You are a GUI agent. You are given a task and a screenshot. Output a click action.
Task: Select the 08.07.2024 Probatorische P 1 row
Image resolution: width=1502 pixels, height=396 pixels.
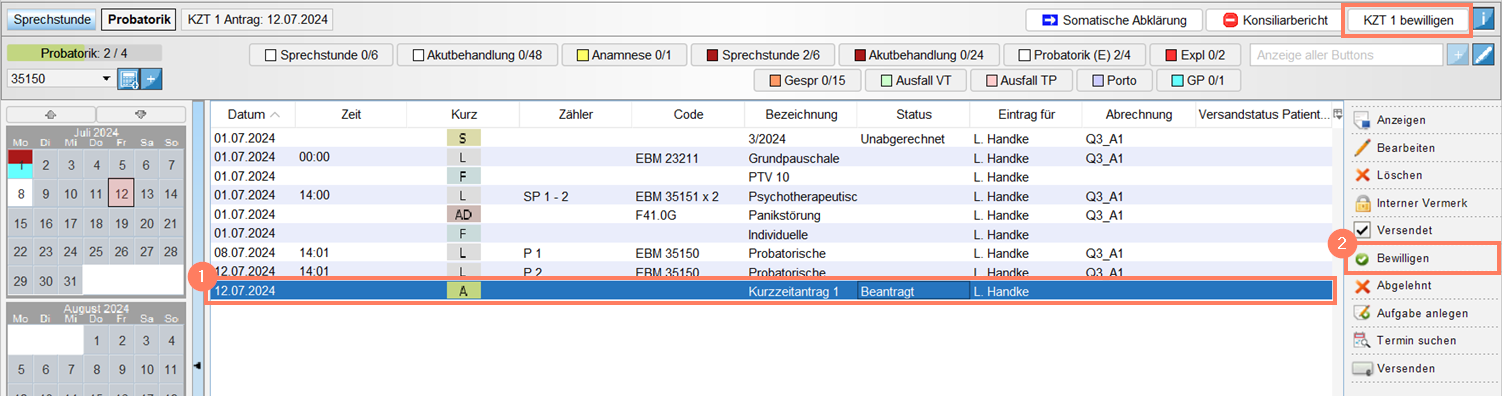(x=772, y=252)
